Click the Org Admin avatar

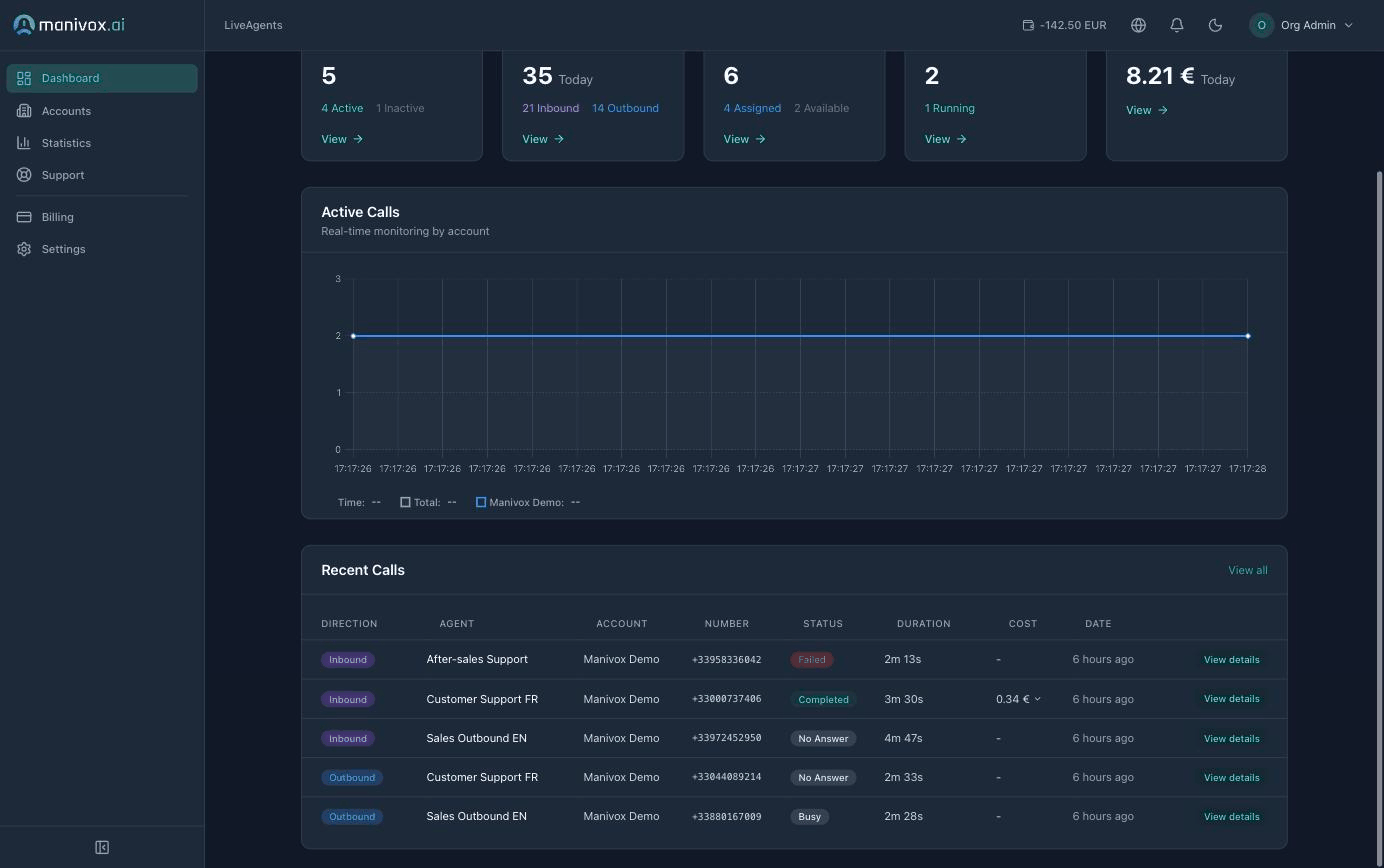[1261, 25]
